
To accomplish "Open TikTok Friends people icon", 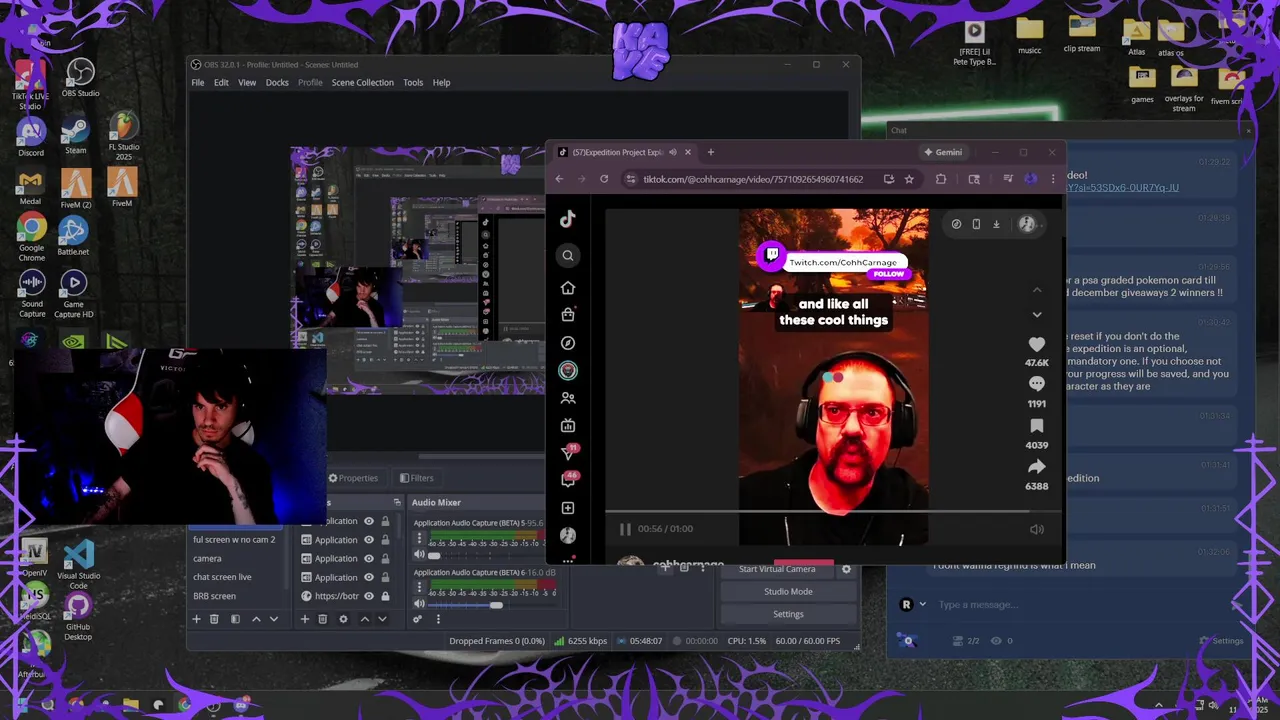I will point(567,398).
